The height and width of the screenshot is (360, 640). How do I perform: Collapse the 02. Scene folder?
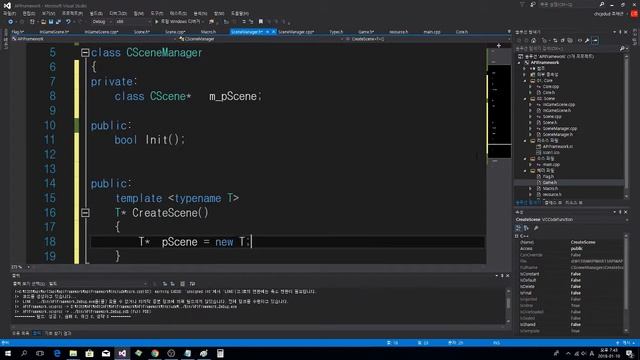525,99
